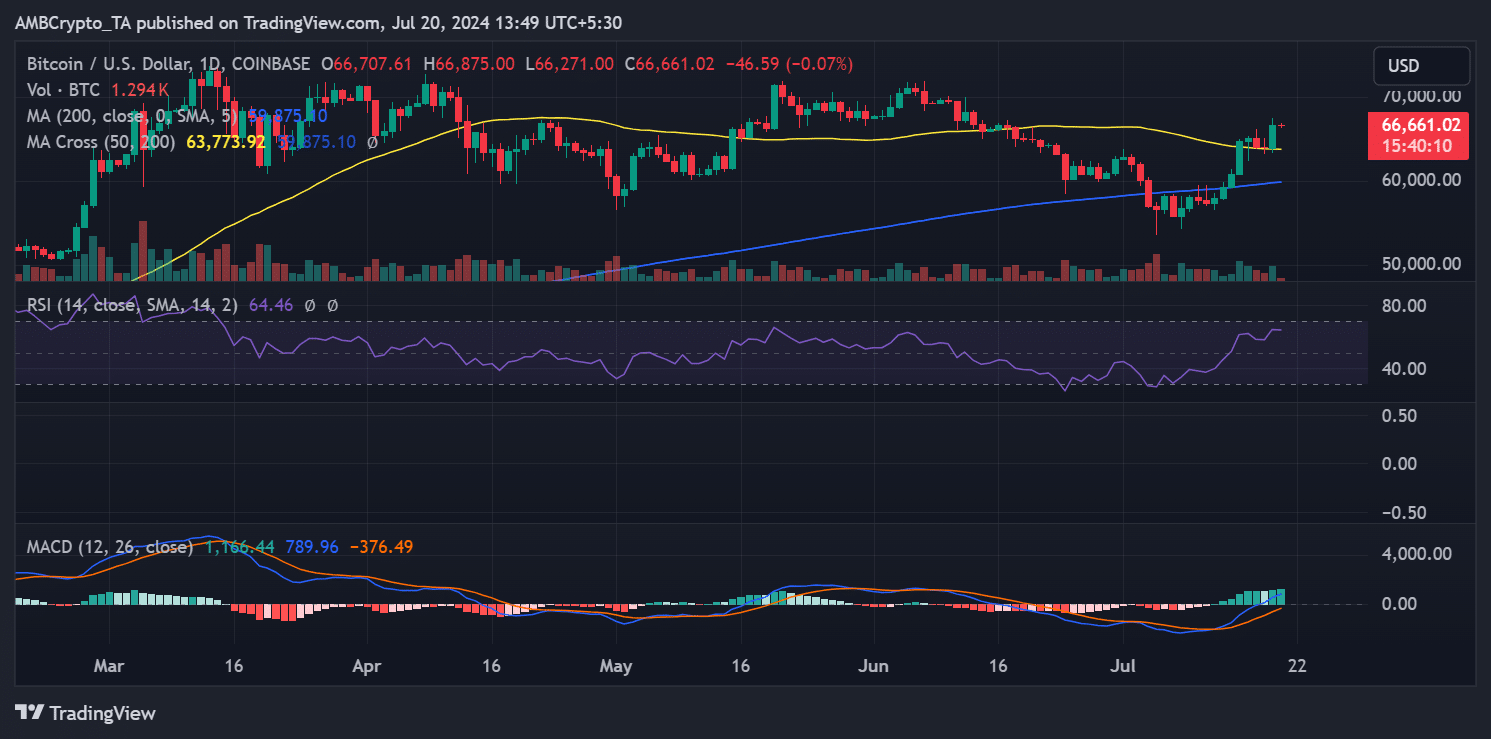Click the chart title 'Bitcoin / U.S. Dollar, 1D, COINBASE'
The image size is (1491, 739).
click(x=169, y=64)
